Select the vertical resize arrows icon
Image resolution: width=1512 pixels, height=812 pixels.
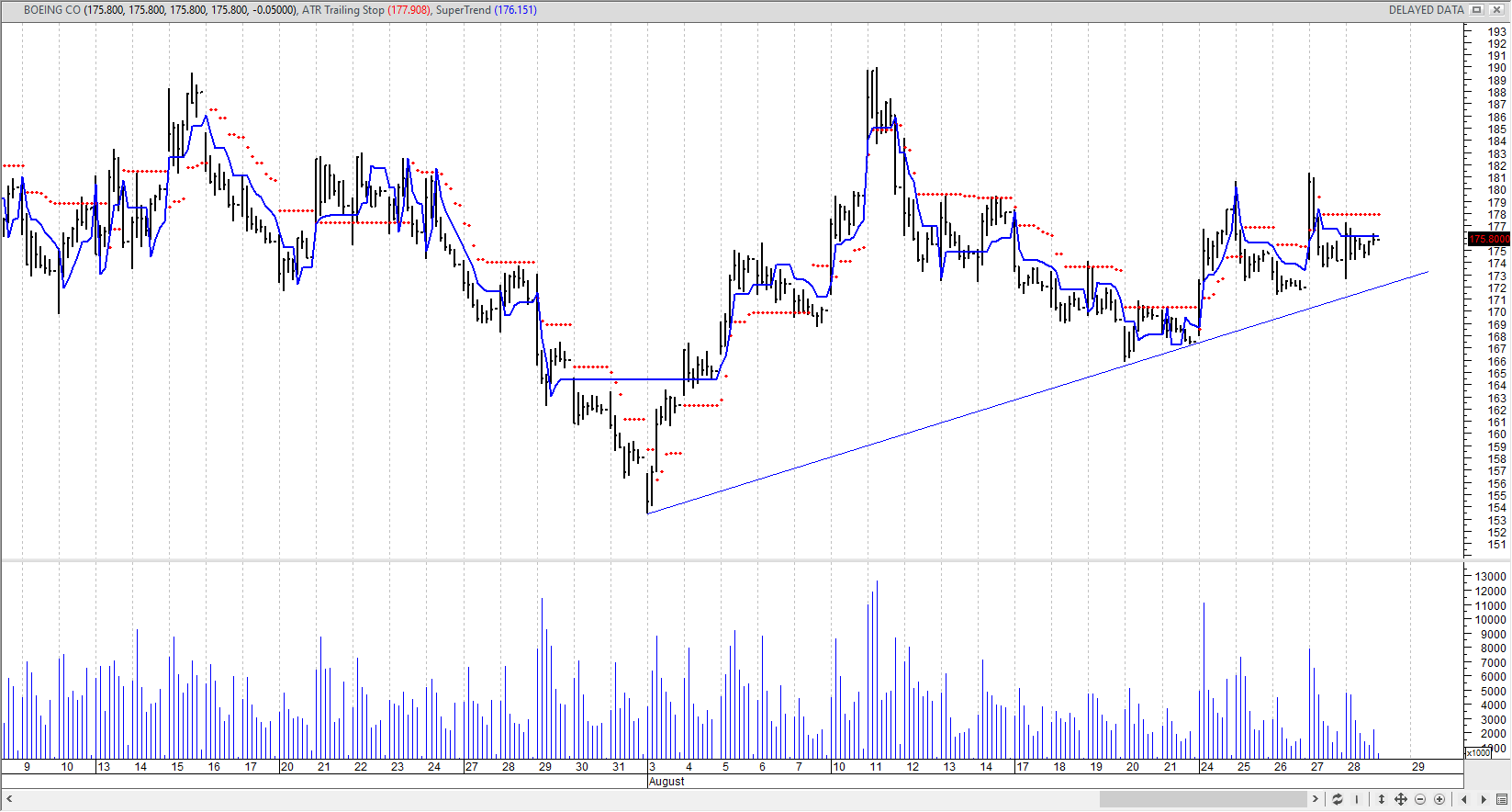click(x=1382, y=799)
